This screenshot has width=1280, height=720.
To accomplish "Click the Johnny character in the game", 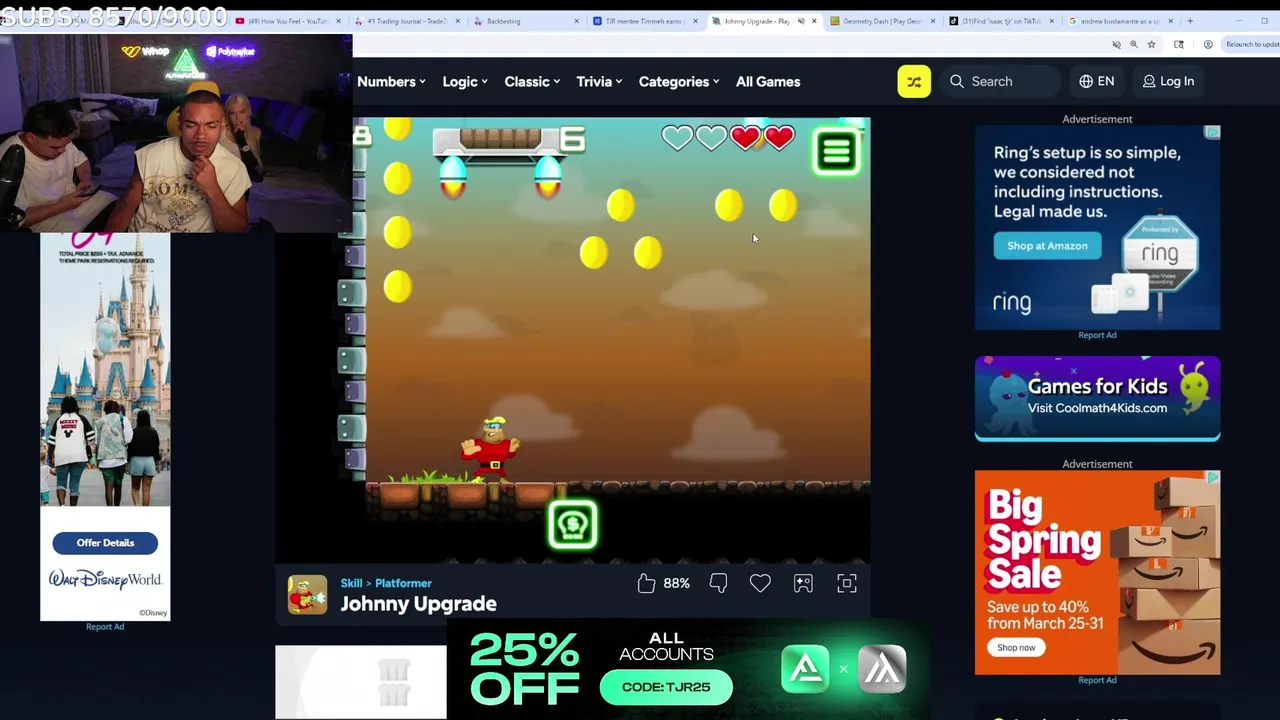I will 492,450.
